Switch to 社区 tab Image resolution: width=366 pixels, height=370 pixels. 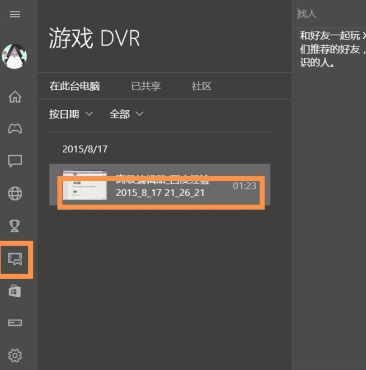point(201,86)
